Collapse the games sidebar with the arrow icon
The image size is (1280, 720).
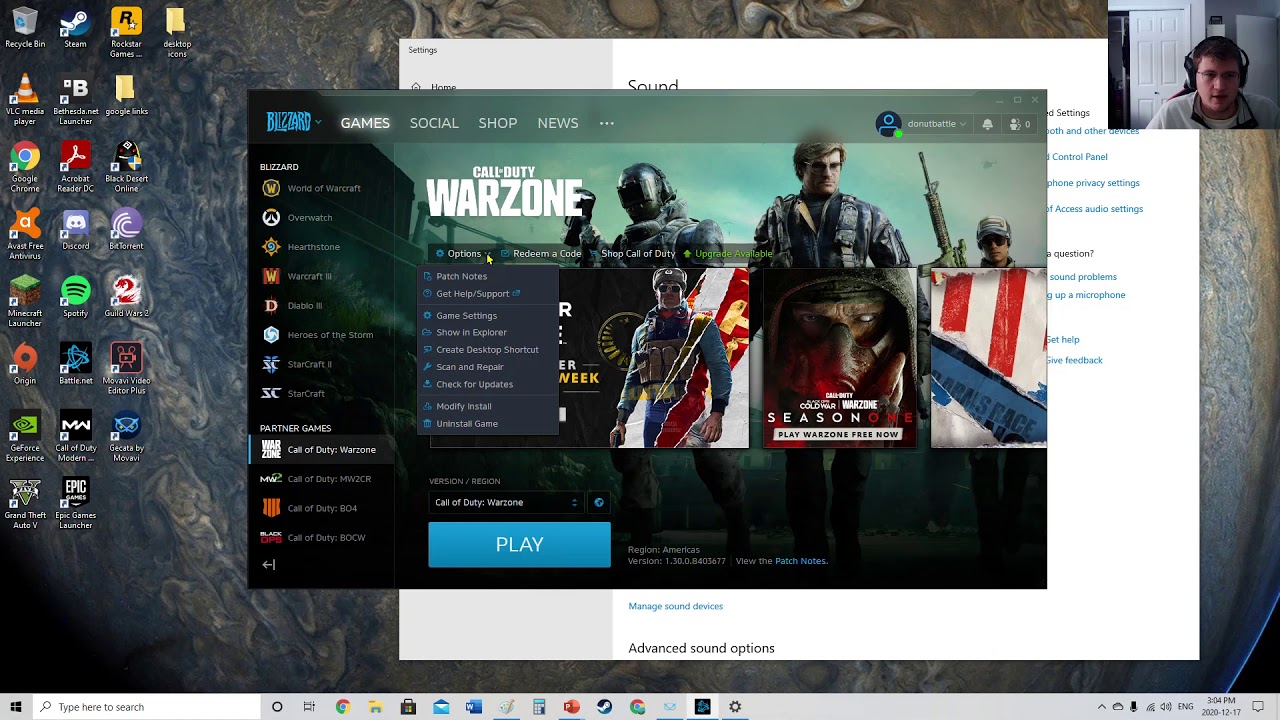[269, 565]
